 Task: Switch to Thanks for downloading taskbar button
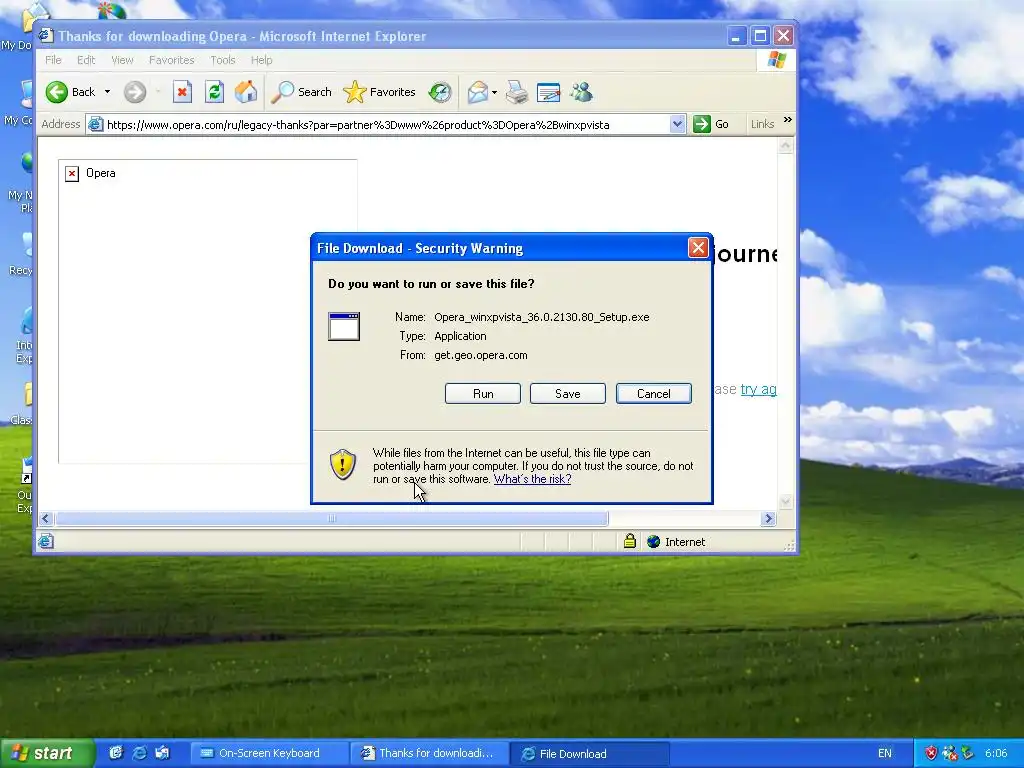tap(428, 754)
